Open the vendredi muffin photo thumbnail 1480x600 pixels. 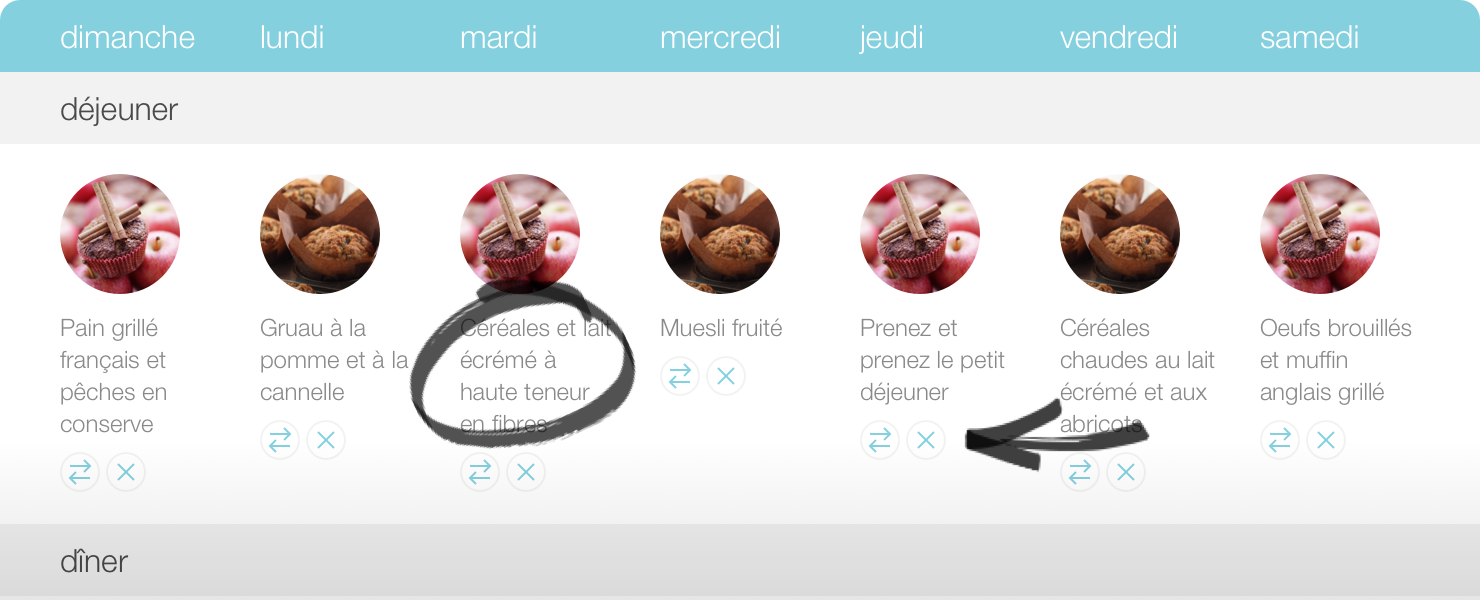(x=1120, y=234)
